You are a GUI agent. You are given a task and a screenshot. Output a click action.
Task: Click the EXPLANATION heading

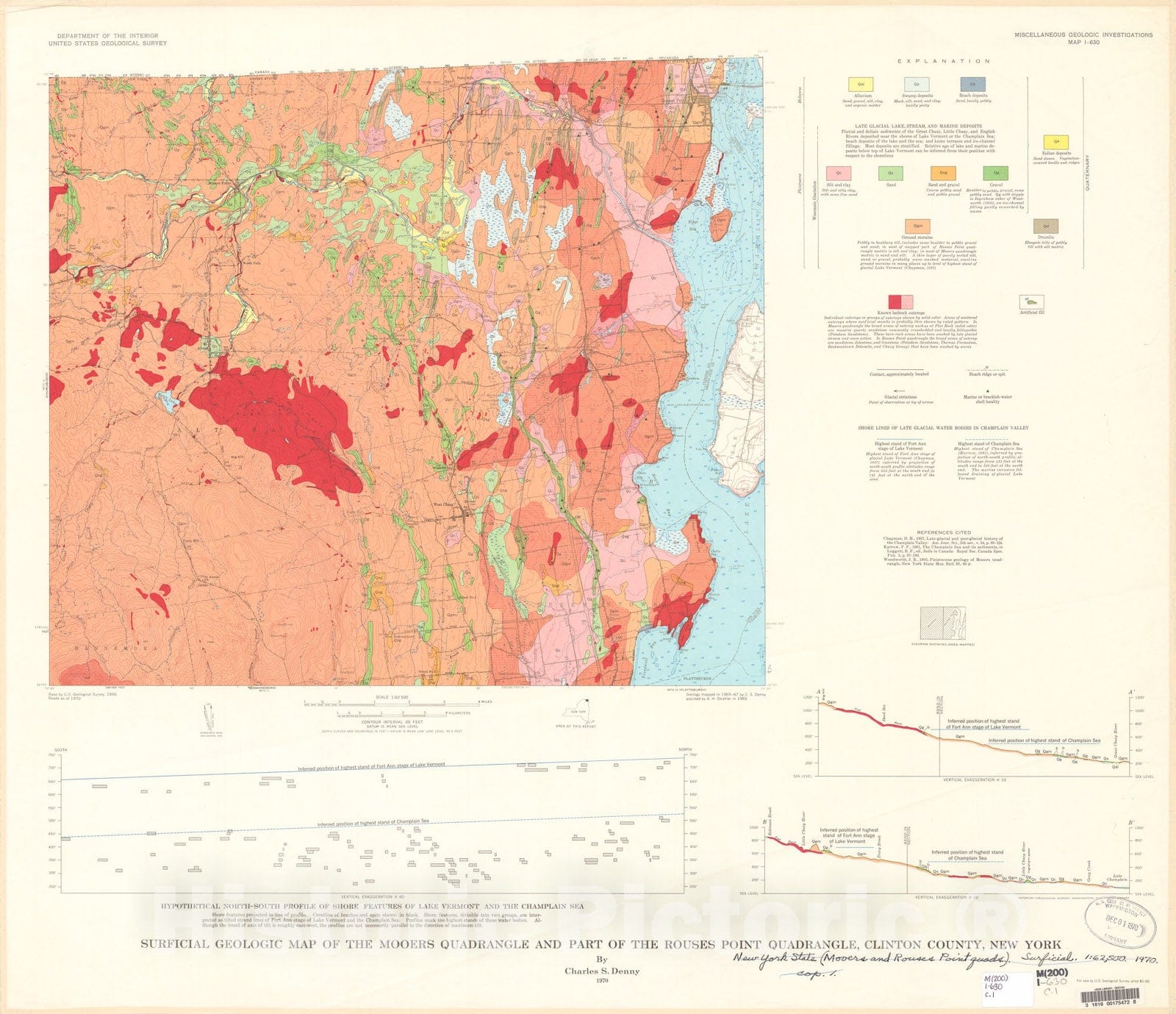click(x=944, y=61)
